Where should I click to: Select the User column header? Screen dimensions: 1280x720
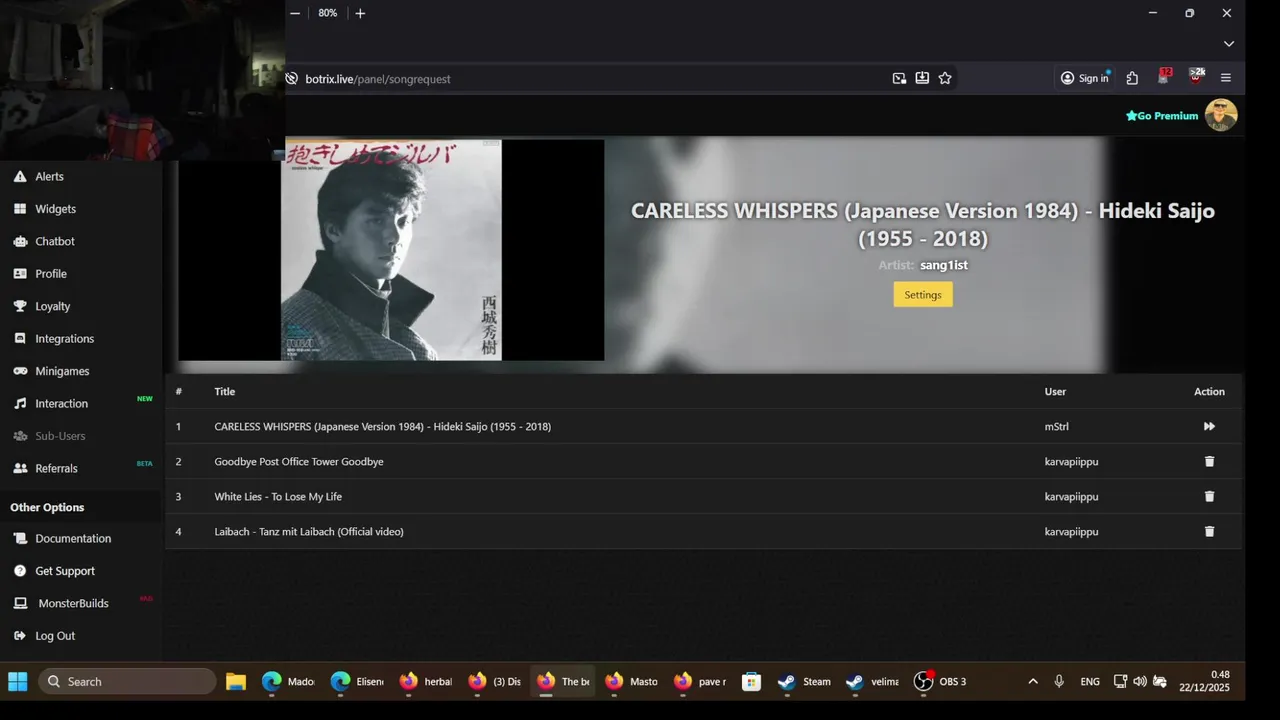(1055, 392)
